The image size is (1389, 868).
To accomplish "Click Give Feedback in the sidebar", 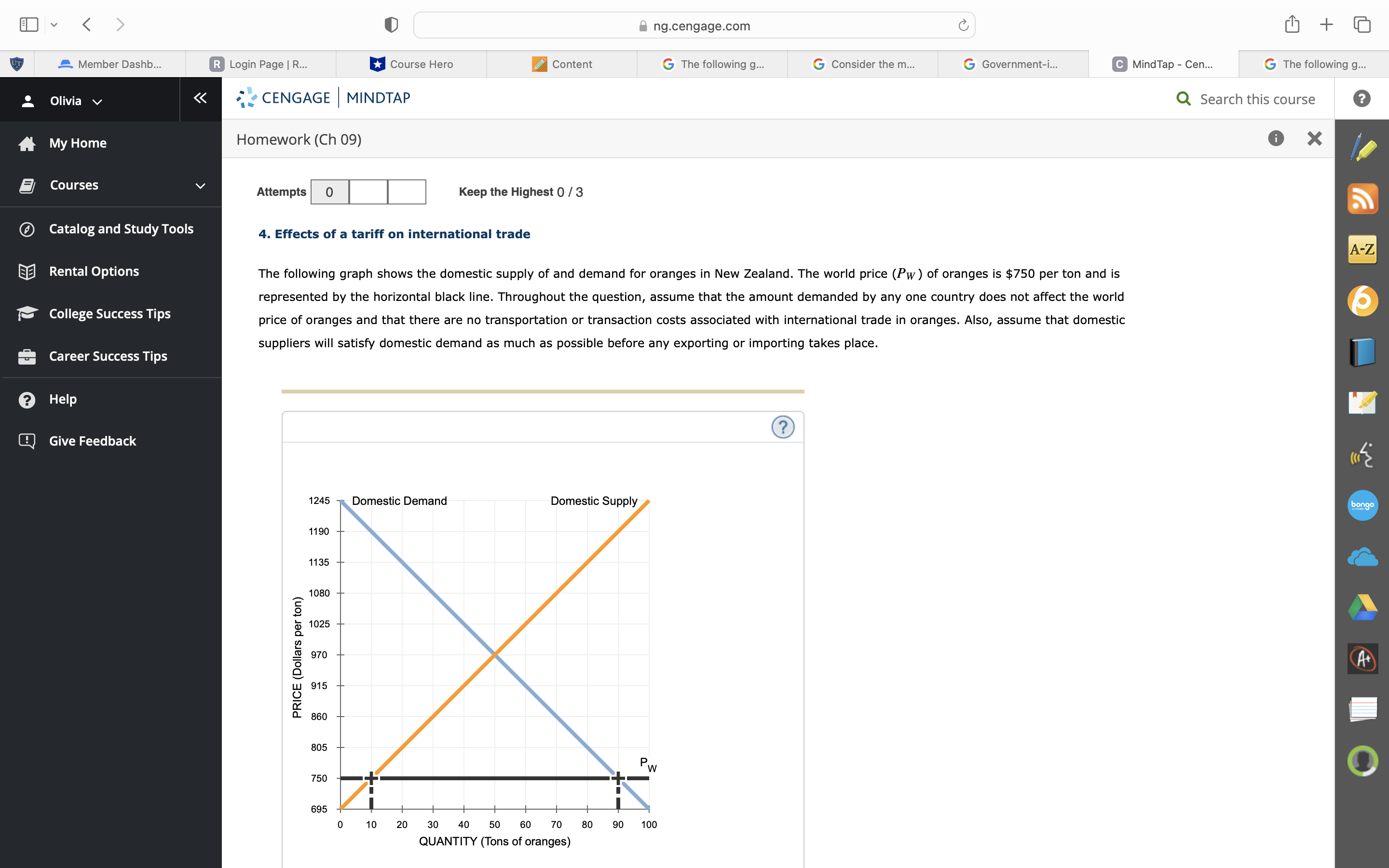I will [93, 441].
